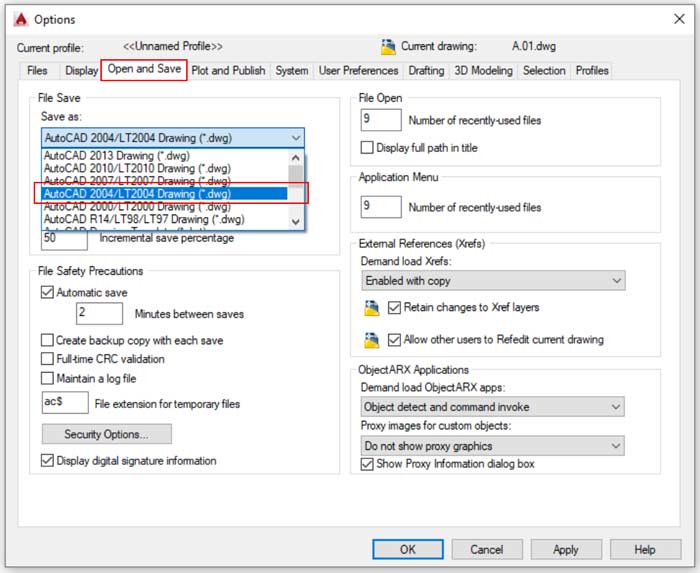
Task: Close the Options dialog
Action: point(679,19)
